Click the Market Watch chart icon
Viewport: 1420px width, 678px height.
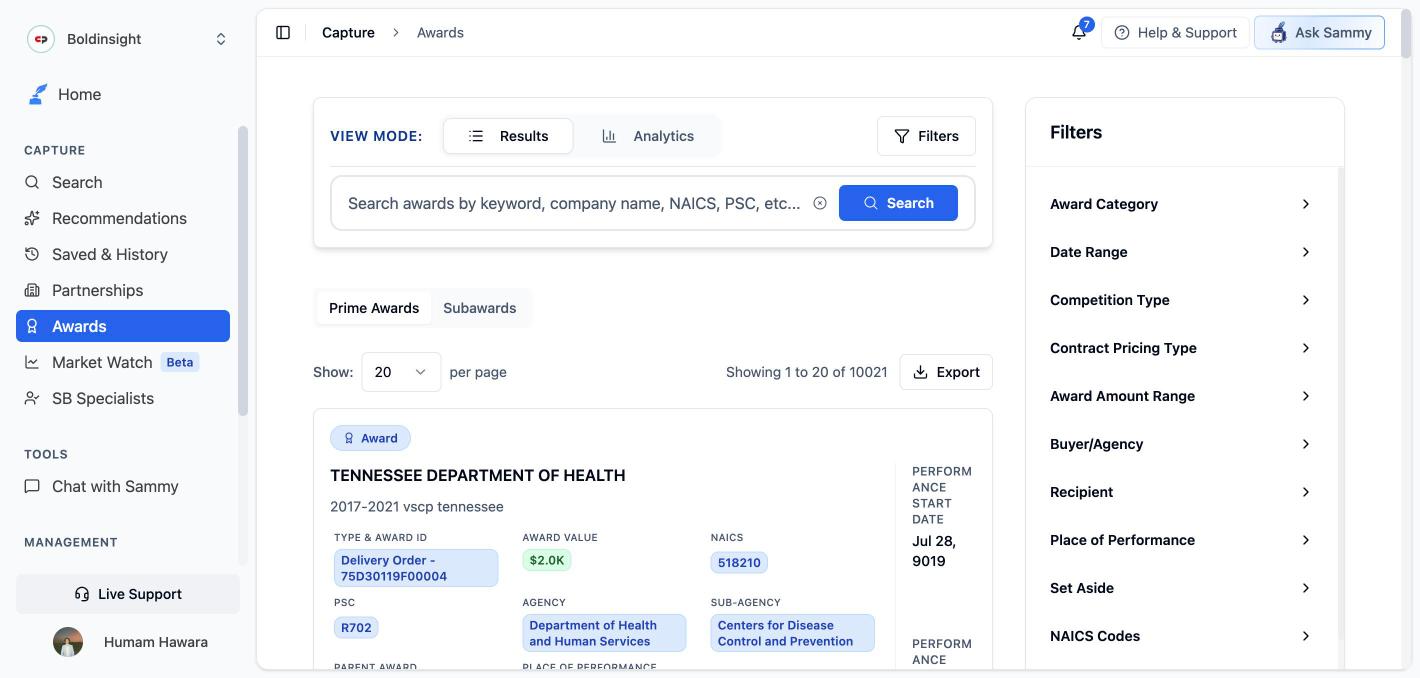pos(32,362)
